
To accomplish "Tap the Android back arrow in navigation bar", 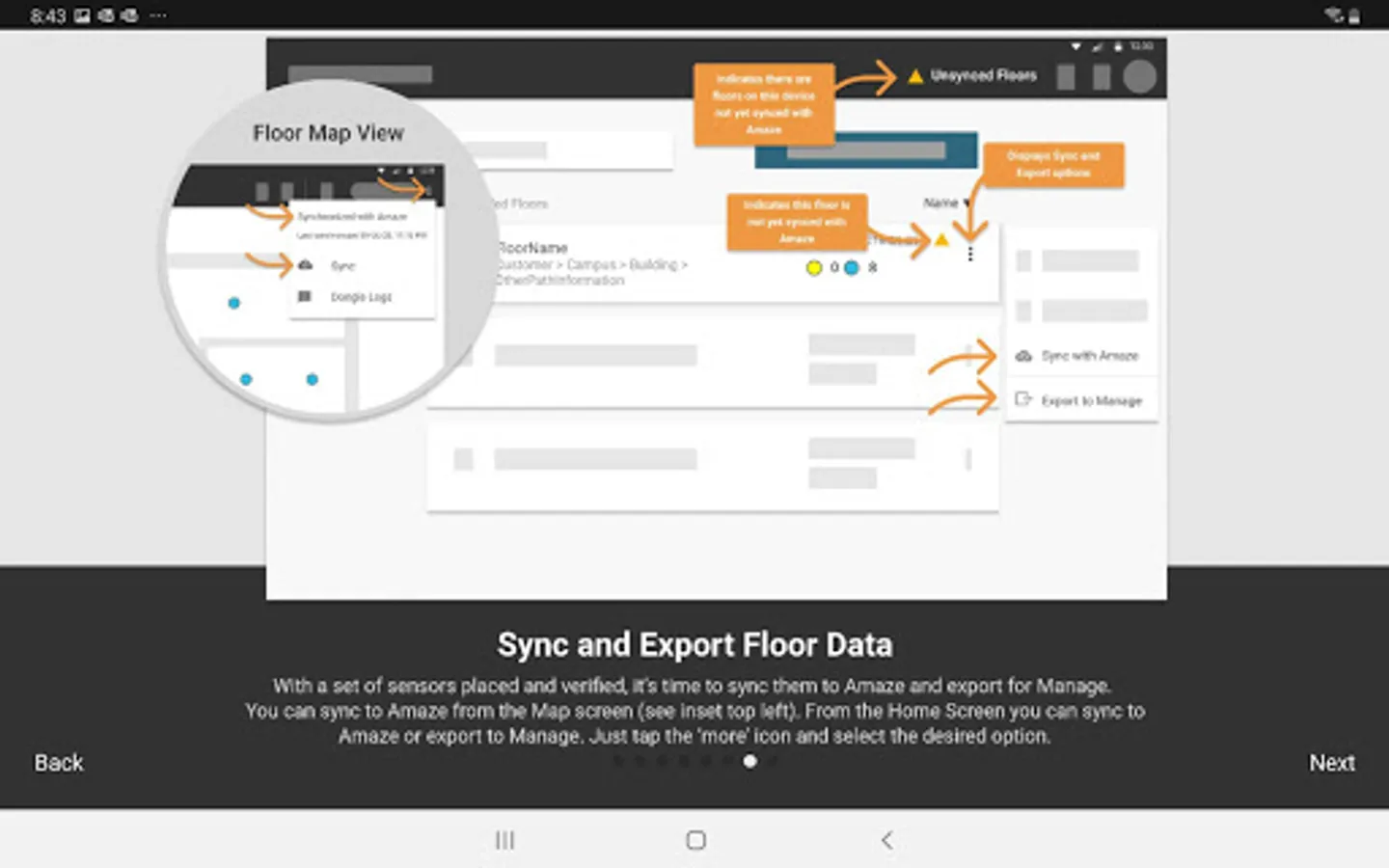I will click(x=886, y=840).
